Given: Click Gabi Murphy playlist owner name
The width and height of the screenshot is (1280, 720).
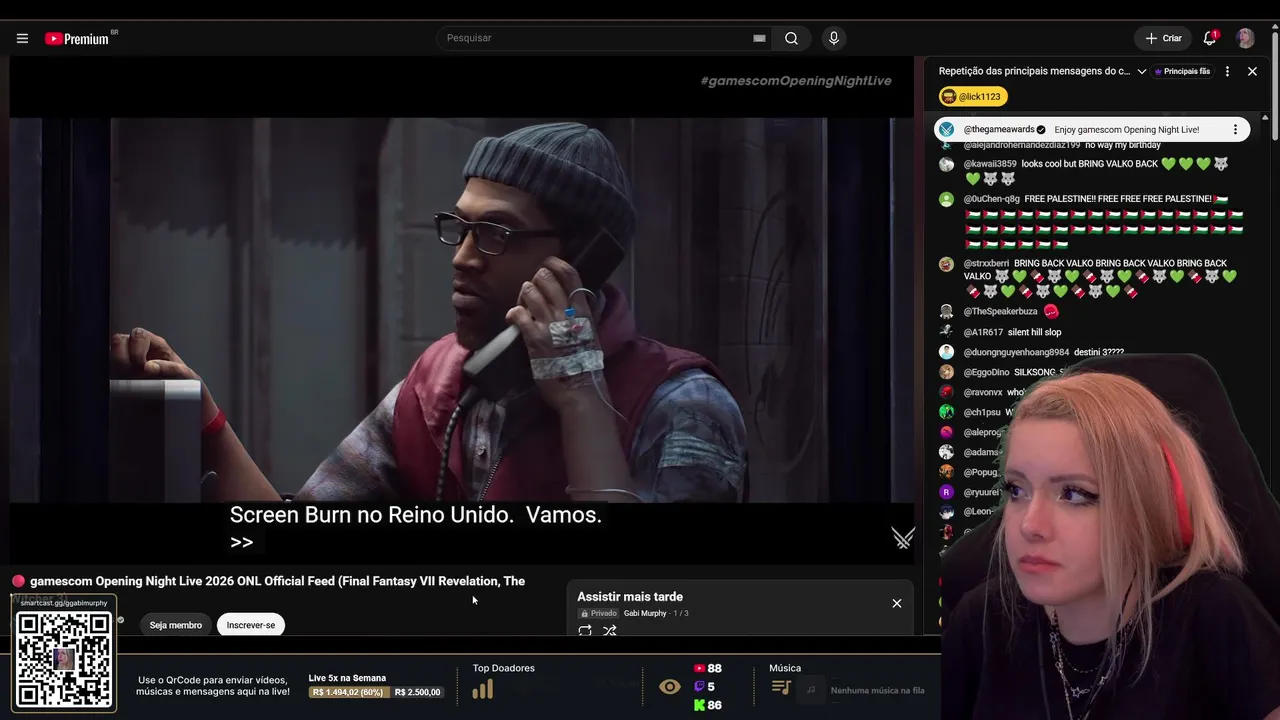Looking at the screenshot, I should pos(645,613).
